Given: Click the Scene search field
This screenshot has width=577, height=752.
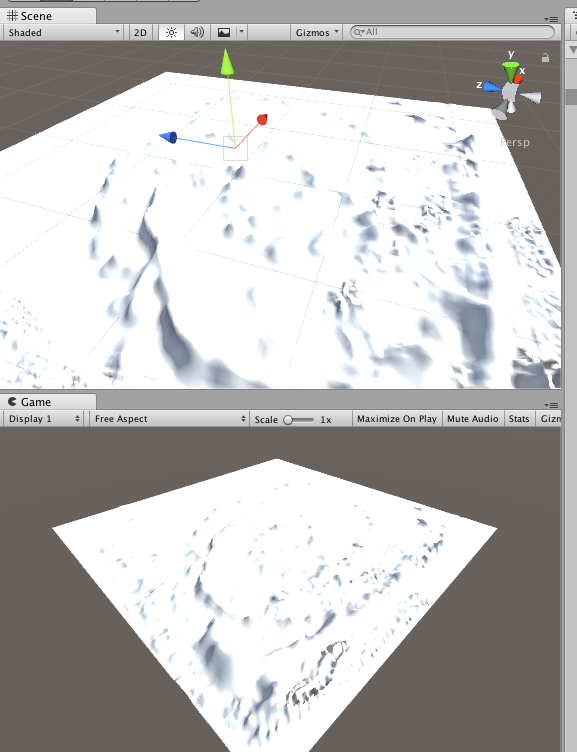Looking at the screenshot, I should pyautogui.click(x=452, y=32).
